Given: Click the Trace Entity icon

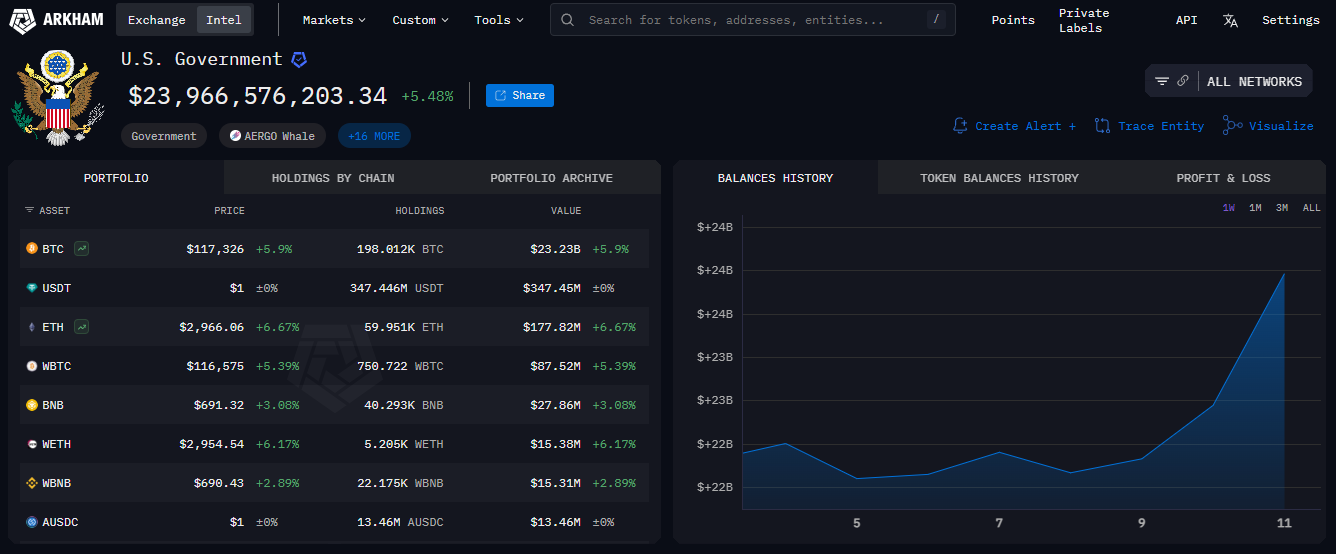Looking at the screenshot, I should (1103, 126).
